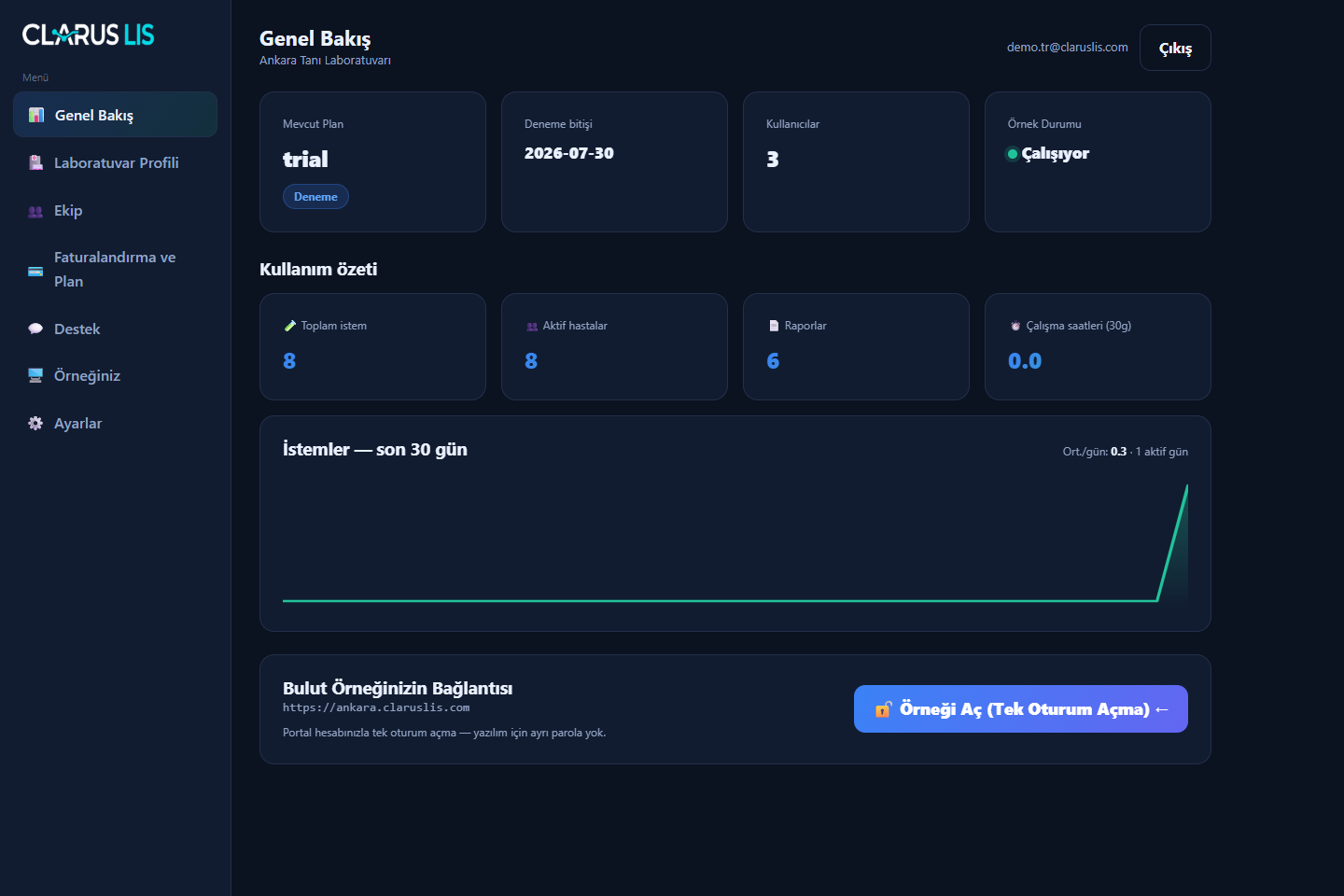Click the unlock icon on Örneği Aç button
Screen dimensions: 1344x896
(883, 709)
